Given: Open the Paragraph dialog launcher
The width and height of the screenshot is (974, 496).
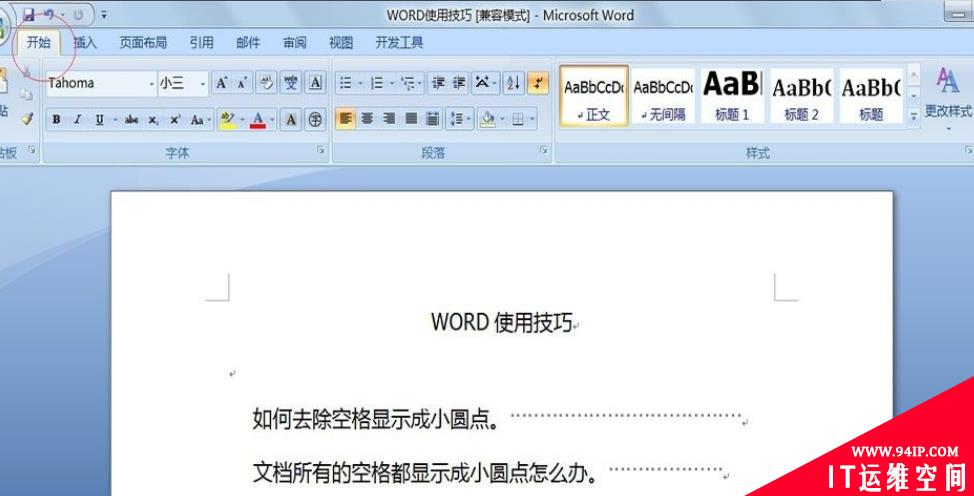Looking at the screenshot, I should (x=544, y=150).
